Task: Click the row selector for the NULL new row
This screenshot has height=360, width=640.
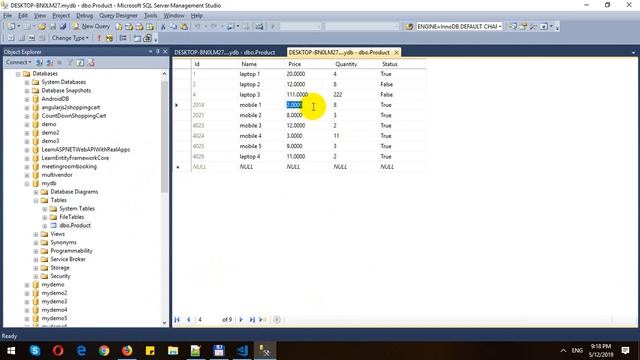Action: coord(182,167)
